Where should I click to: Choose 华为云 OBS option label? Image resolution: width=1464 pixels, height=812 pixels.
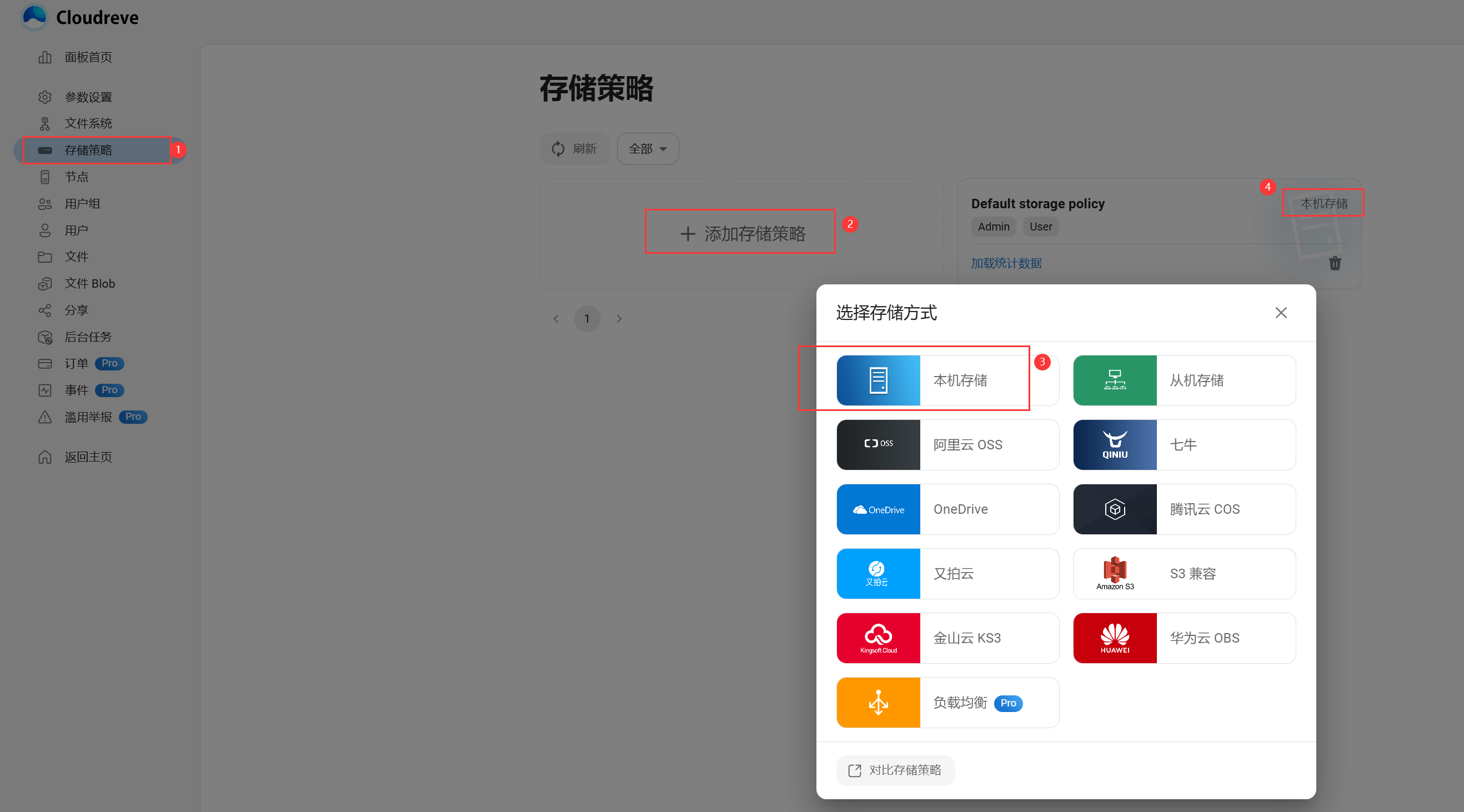[x=1204, y=638]
